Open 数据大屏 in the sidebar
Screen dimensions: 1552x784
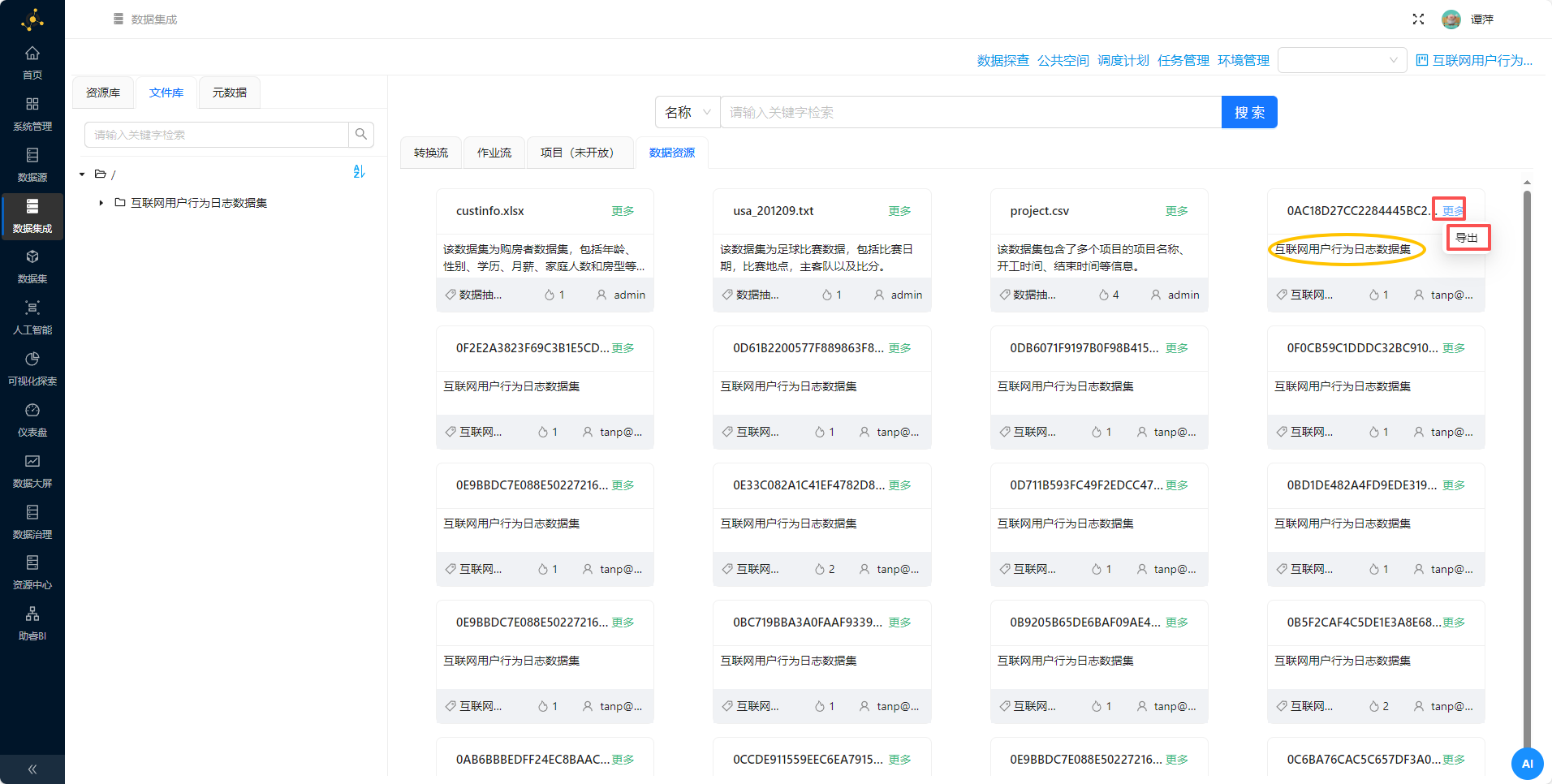tap(32, 471)
